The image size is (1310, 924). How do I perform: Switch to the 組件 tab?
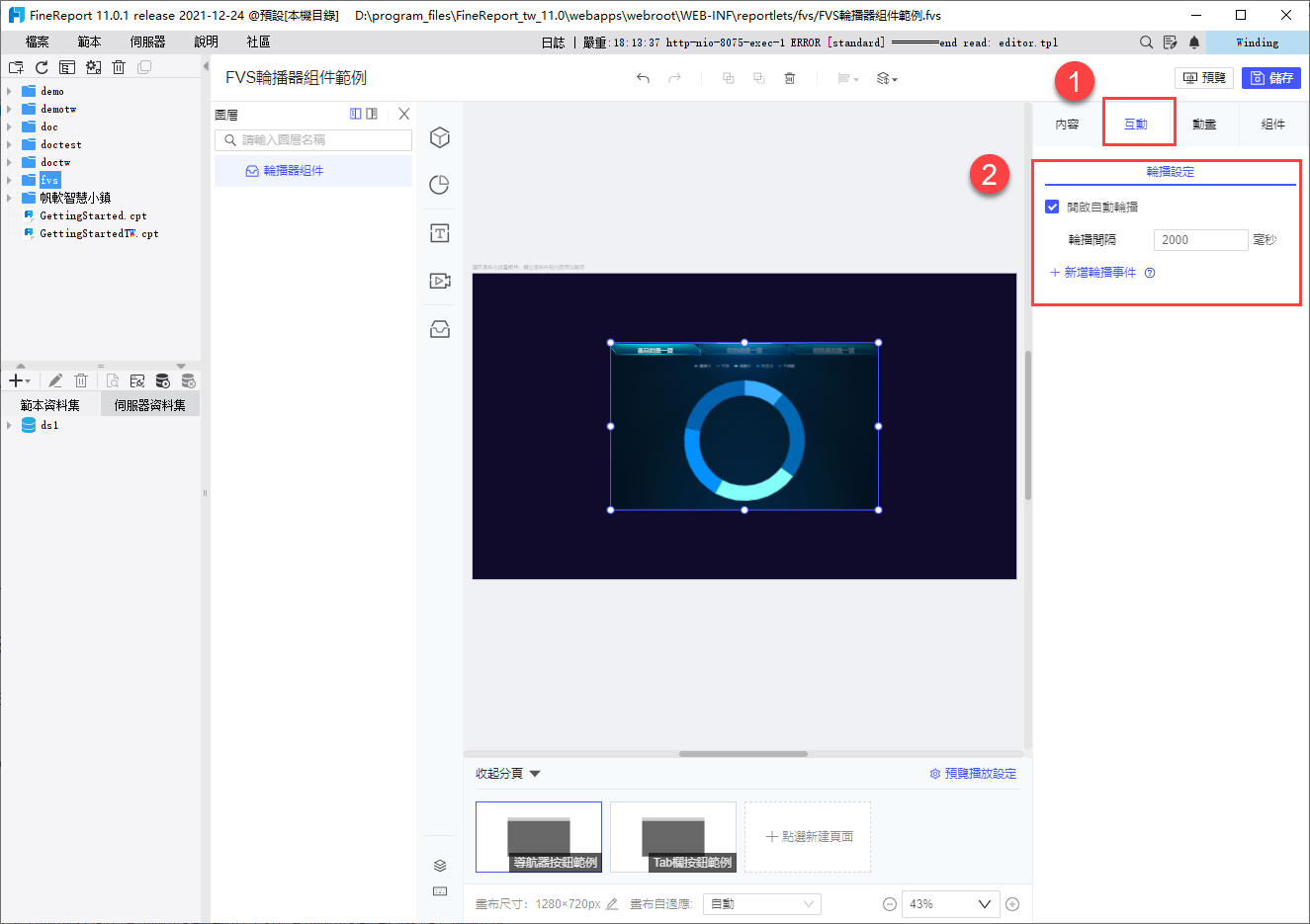click(x=1273, y=125)
